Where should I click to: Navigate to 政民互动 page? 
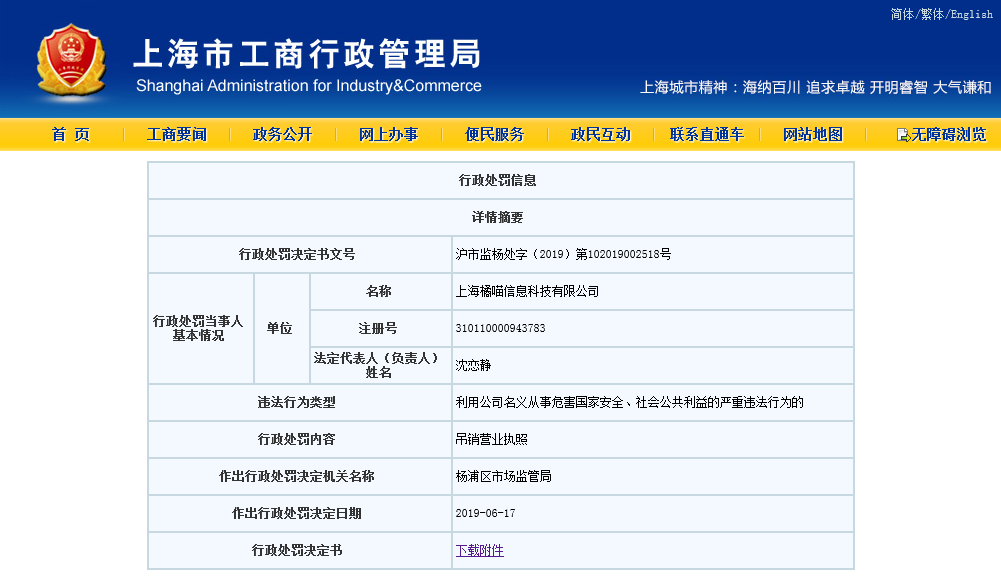(x=600, y=135)
